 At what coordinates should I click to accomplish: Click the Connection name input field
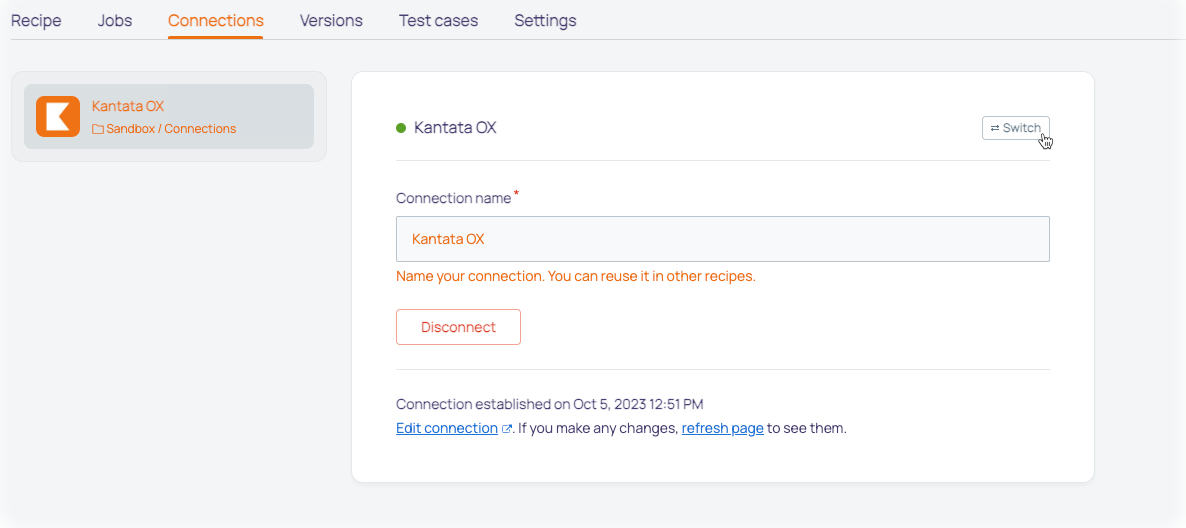(x=722, y=239)
